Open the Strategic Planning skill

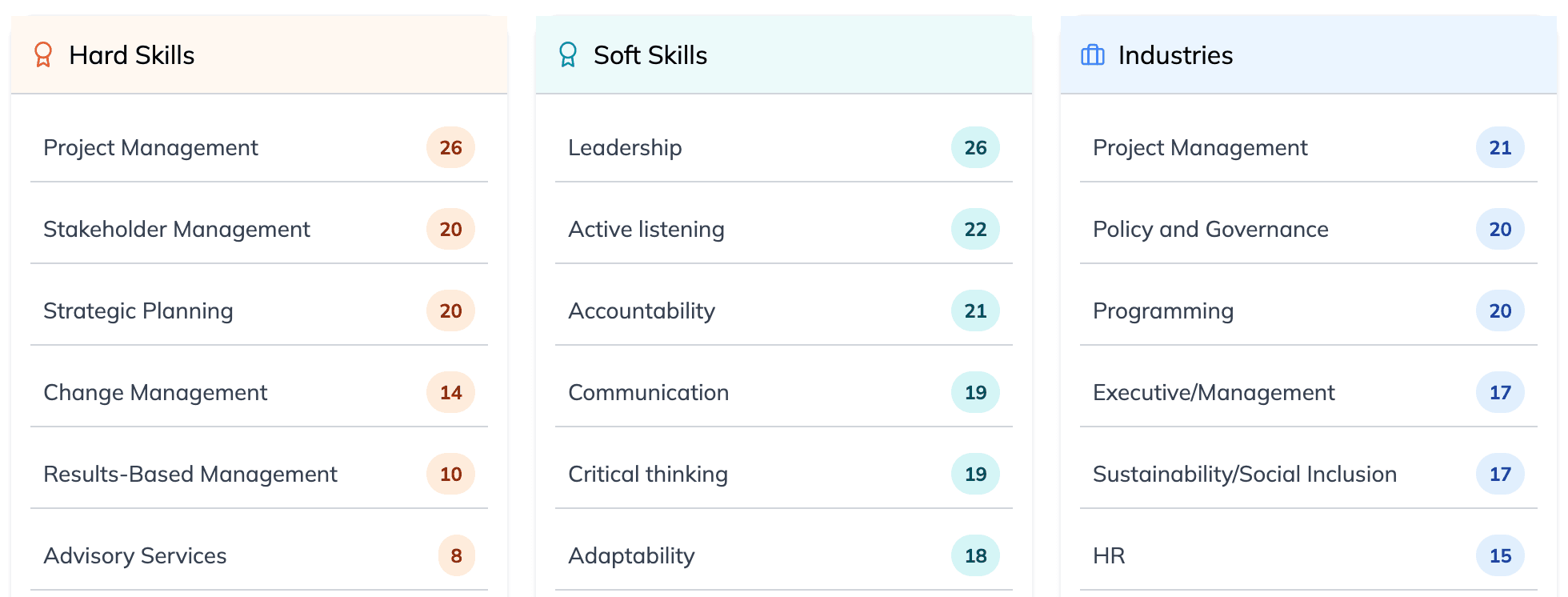(x=138, y=311)
